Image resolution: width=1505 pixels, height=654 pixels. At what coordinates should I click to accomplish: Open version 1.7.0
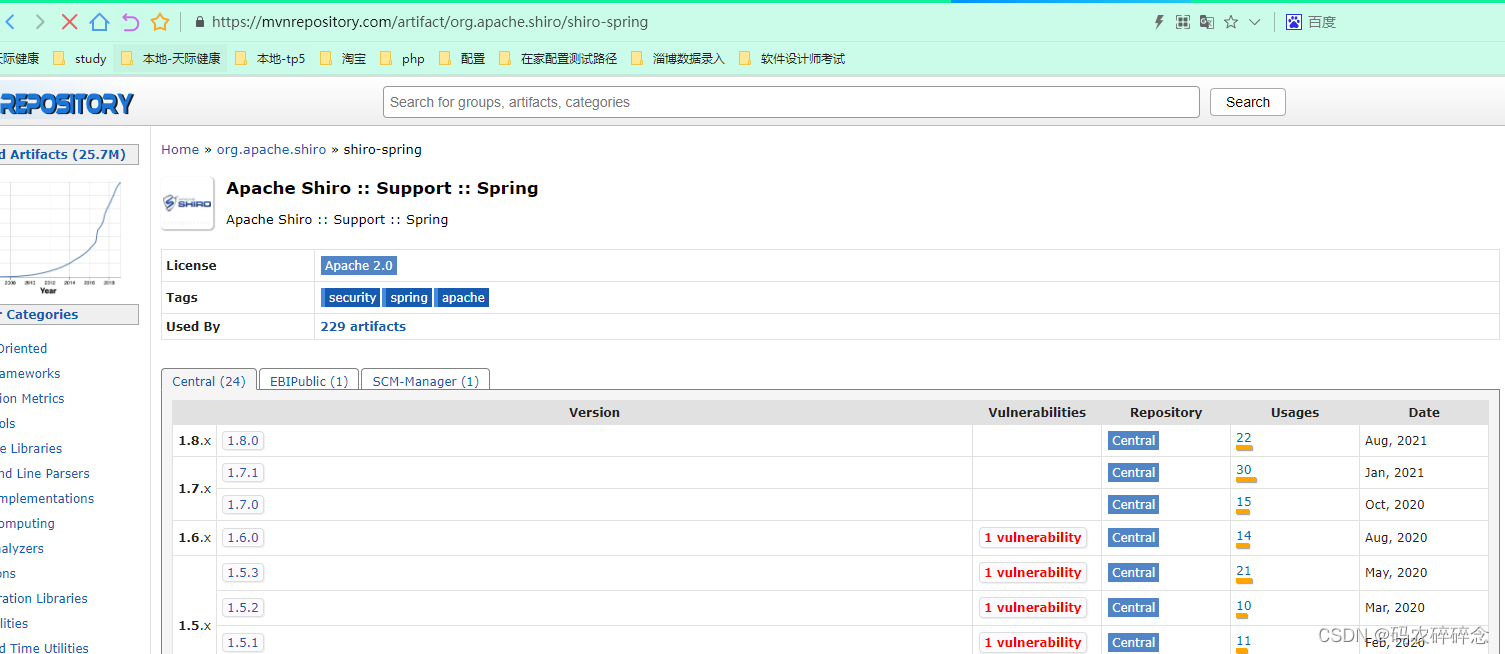pyautogui.click(x=243, y=504)
